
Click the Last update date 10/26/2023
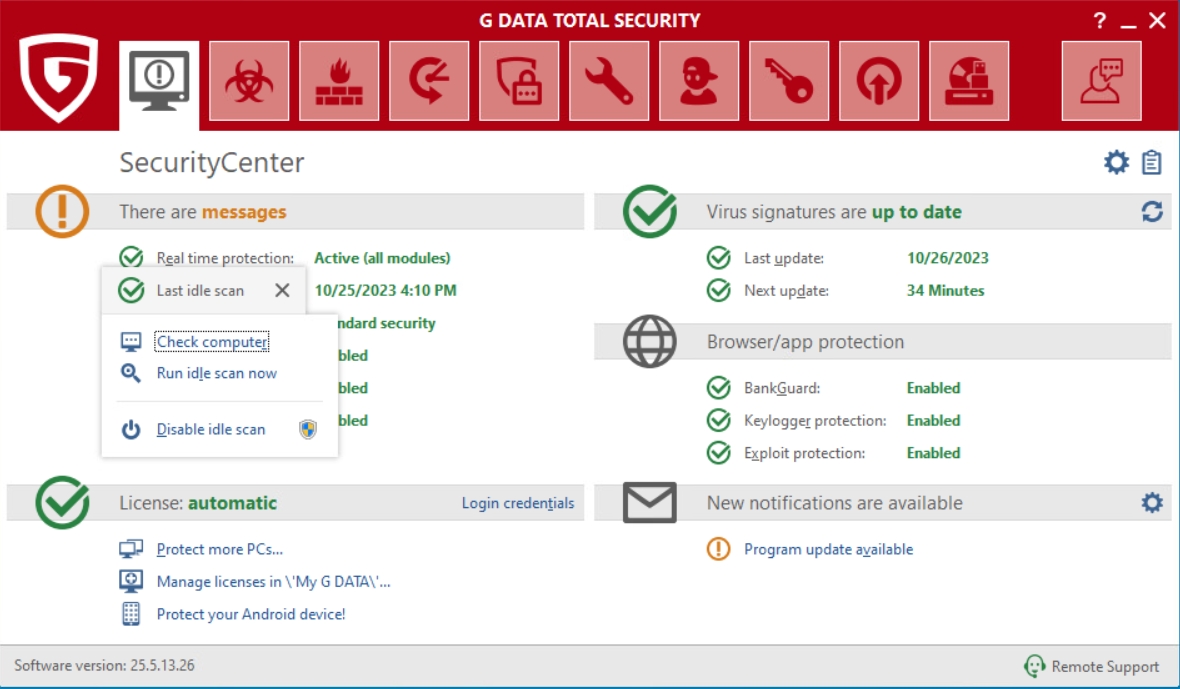947,258
